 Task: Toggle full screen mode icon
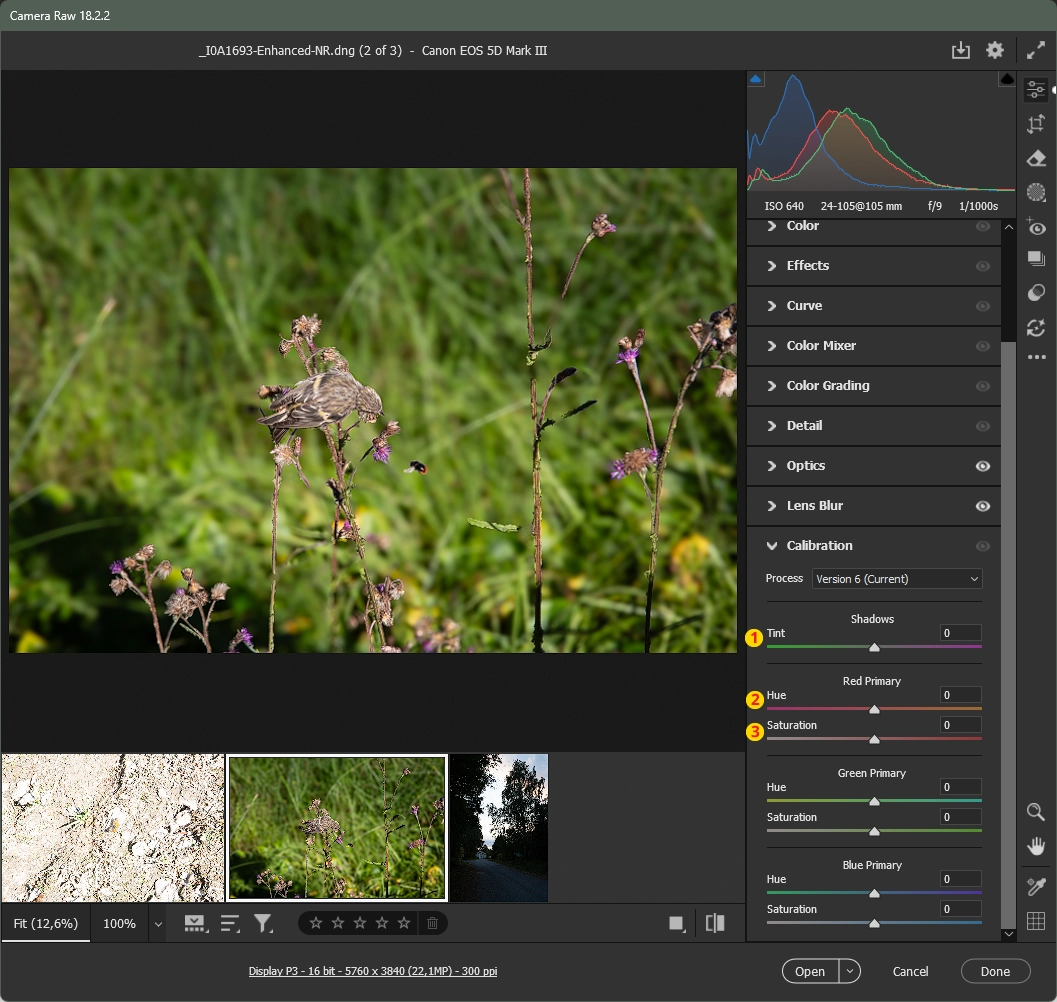[1036, 50]
